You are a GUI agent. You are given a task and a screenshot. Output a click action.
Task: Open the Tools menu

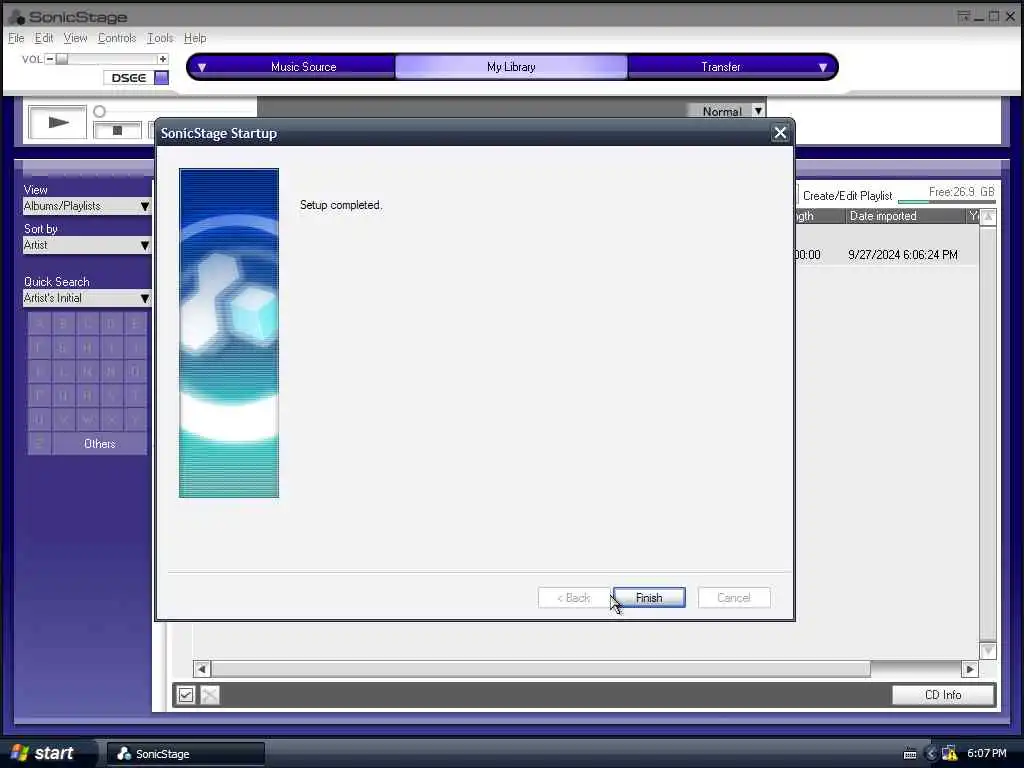coord(160,38)
